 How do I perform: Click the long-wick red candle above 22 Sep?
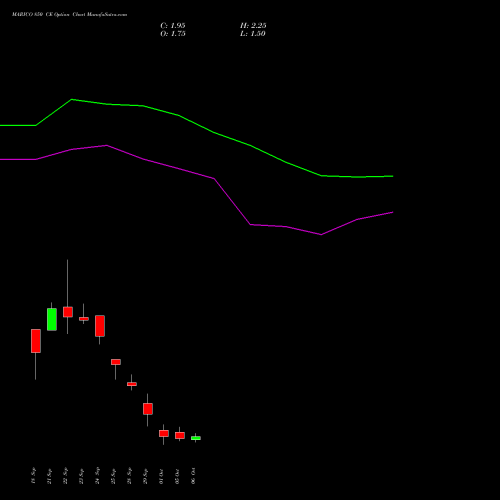68,312
